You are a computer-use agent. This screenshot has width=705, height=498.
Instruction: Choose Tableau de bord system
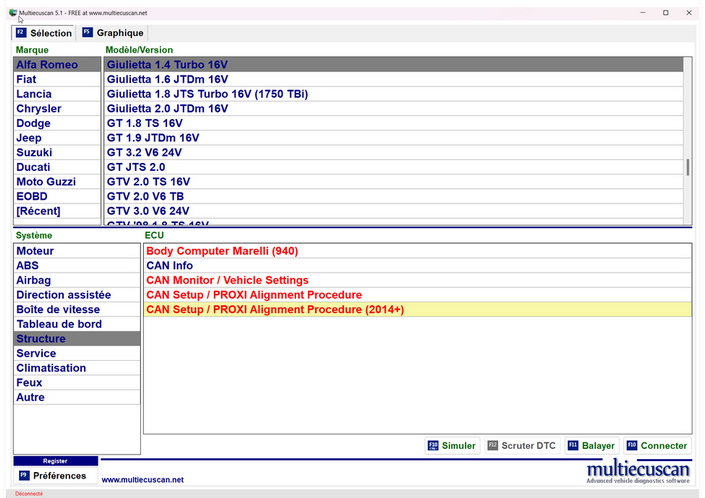point(77,324)
